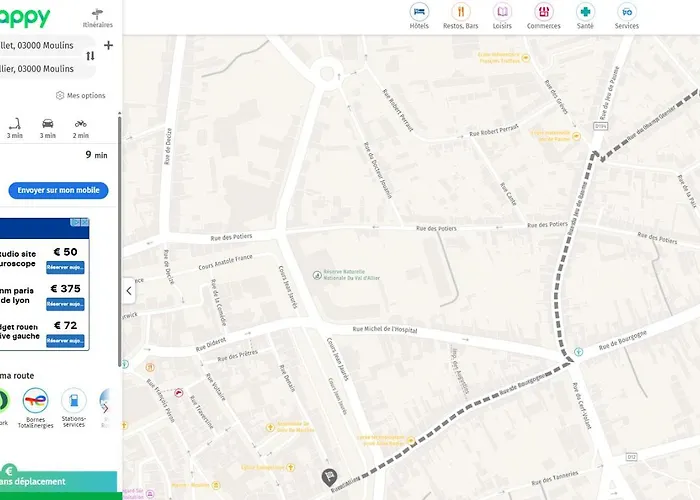Open the Services category
The height and width of the screenshot is (500, 700).
pos(626,12)
